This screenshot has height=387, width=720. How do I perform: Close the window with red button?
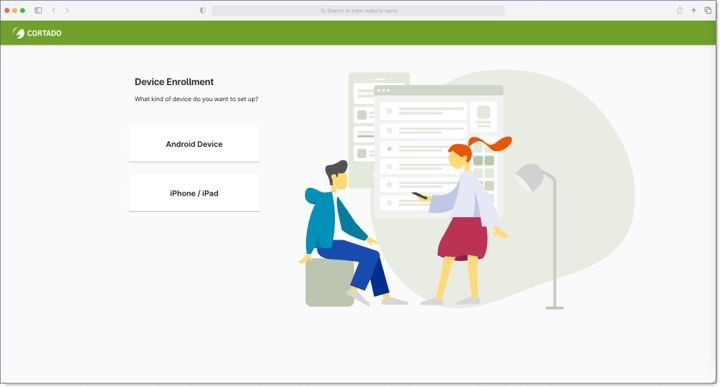pos(7,10)
